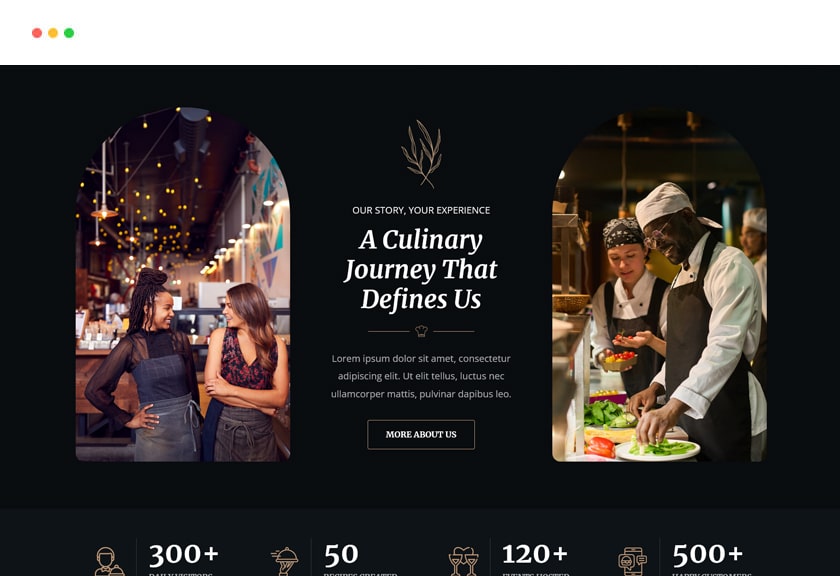Image resolution: width=840 pixels, height=576 pixels.
Task: Select the 500+ happy customers counter
Action: (711, 559)
